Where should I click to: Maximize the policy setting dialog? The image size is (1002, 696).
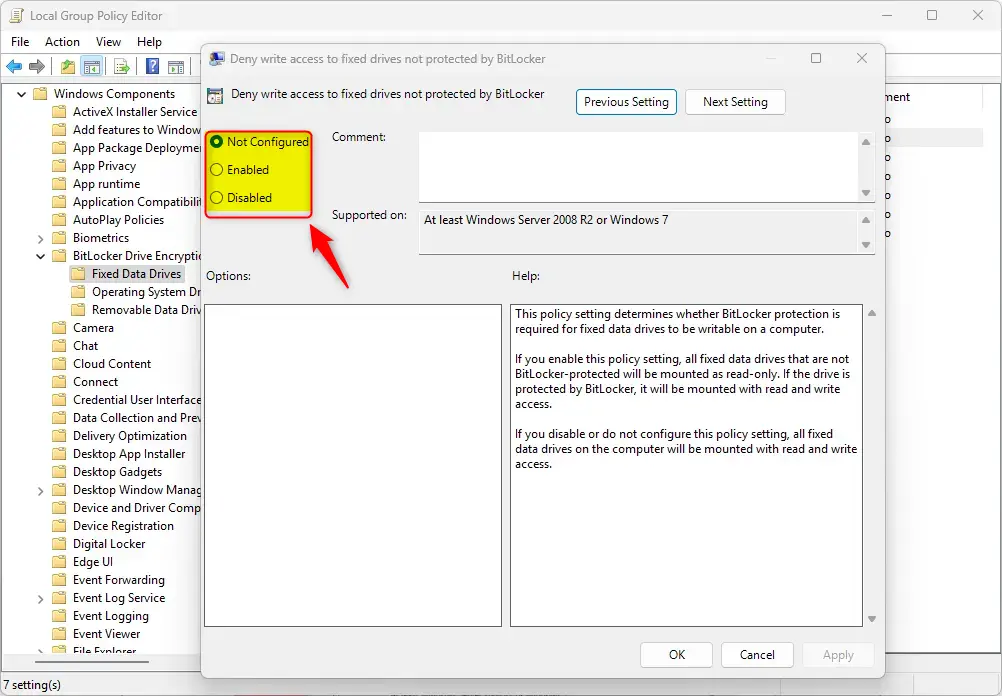click(x=816, y=58)
